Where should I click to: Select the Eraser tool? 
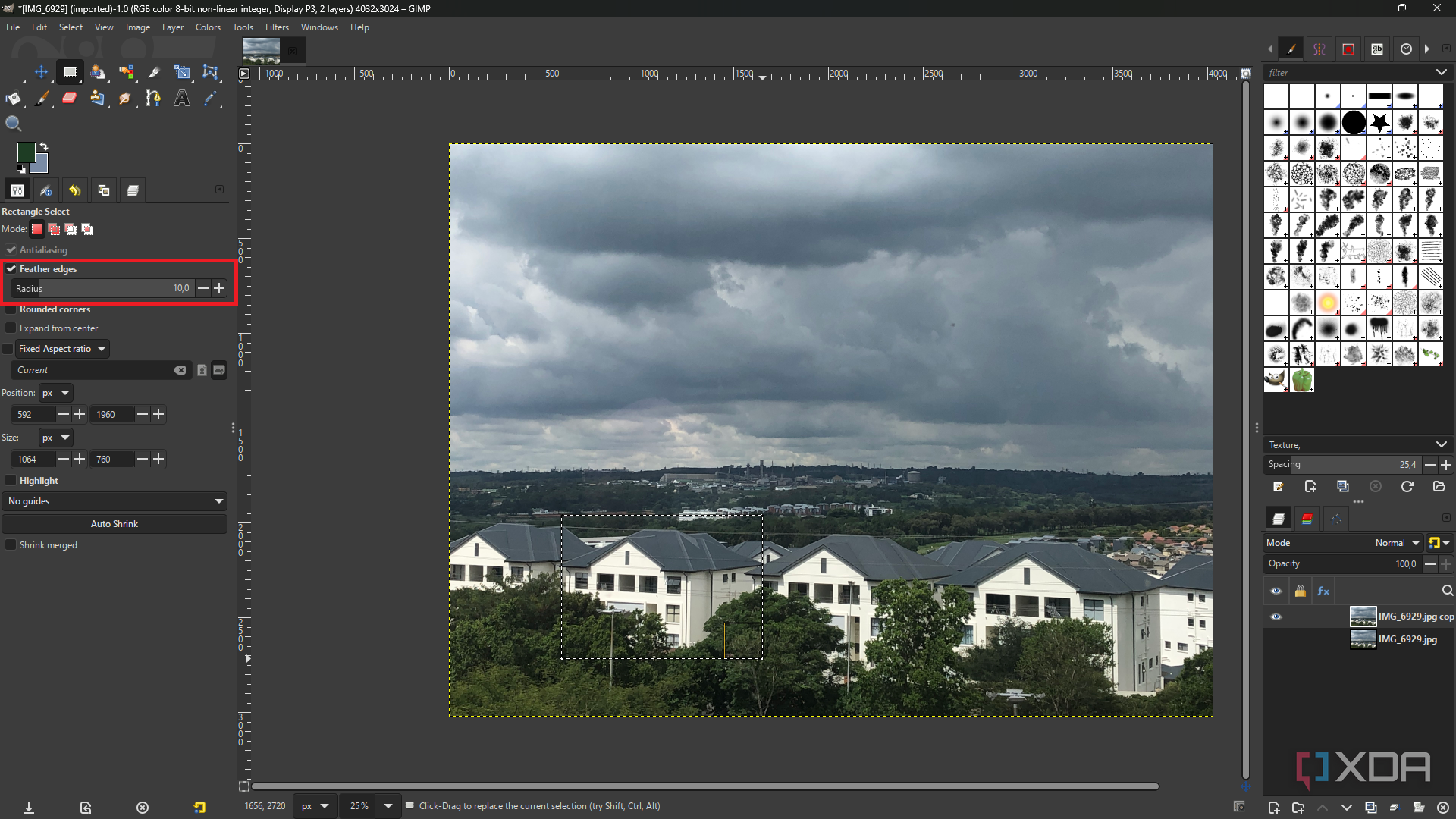[x=70, y=98]
